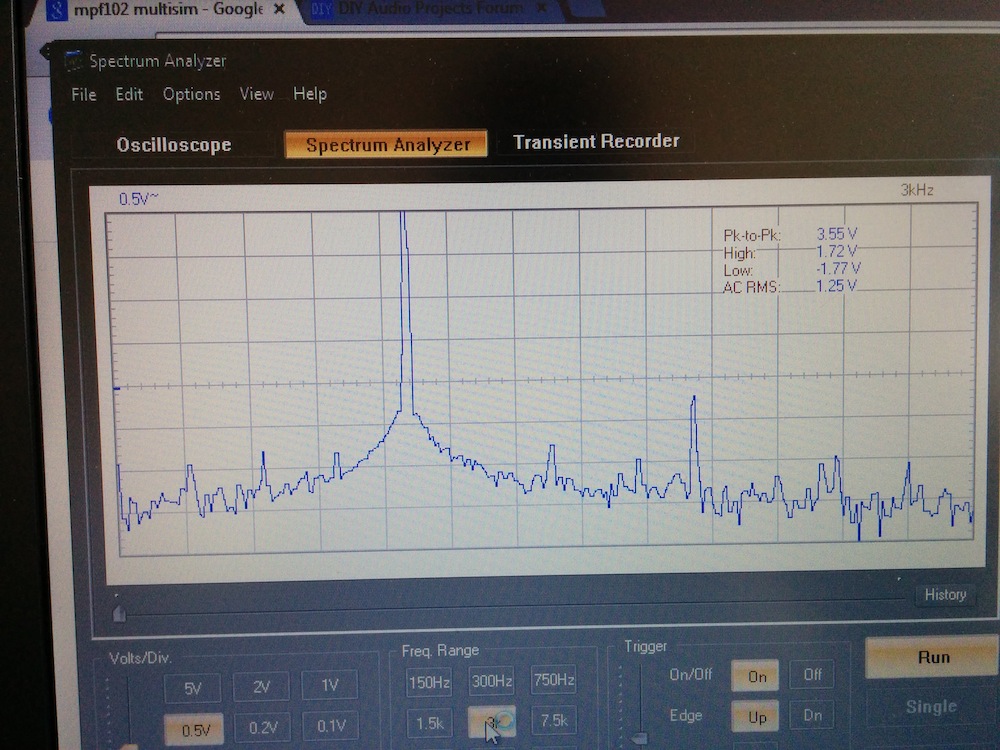Choose the 1.5k frequency range
1000x750 pixels.
(x=430, y=723)
